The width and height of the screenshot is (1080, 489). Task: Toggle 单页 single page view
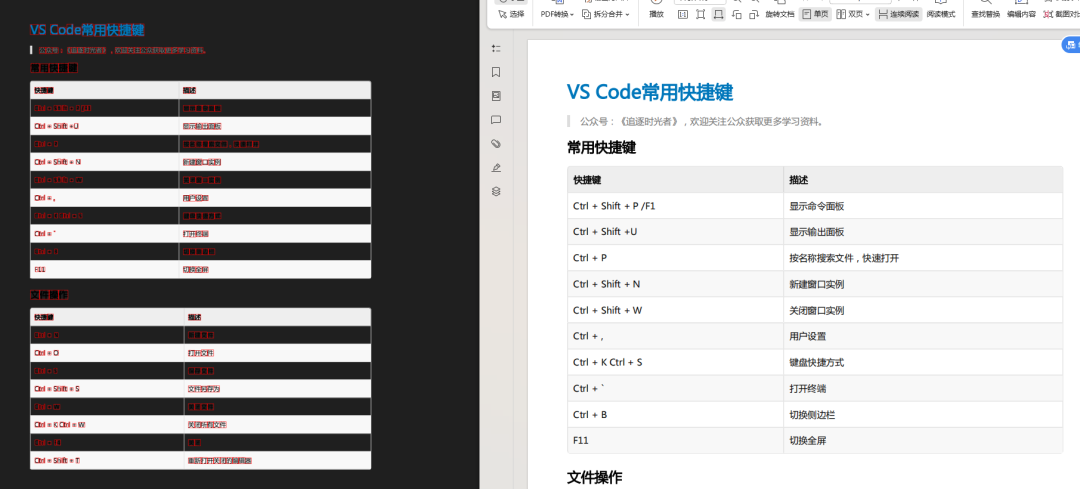point(816,14)
